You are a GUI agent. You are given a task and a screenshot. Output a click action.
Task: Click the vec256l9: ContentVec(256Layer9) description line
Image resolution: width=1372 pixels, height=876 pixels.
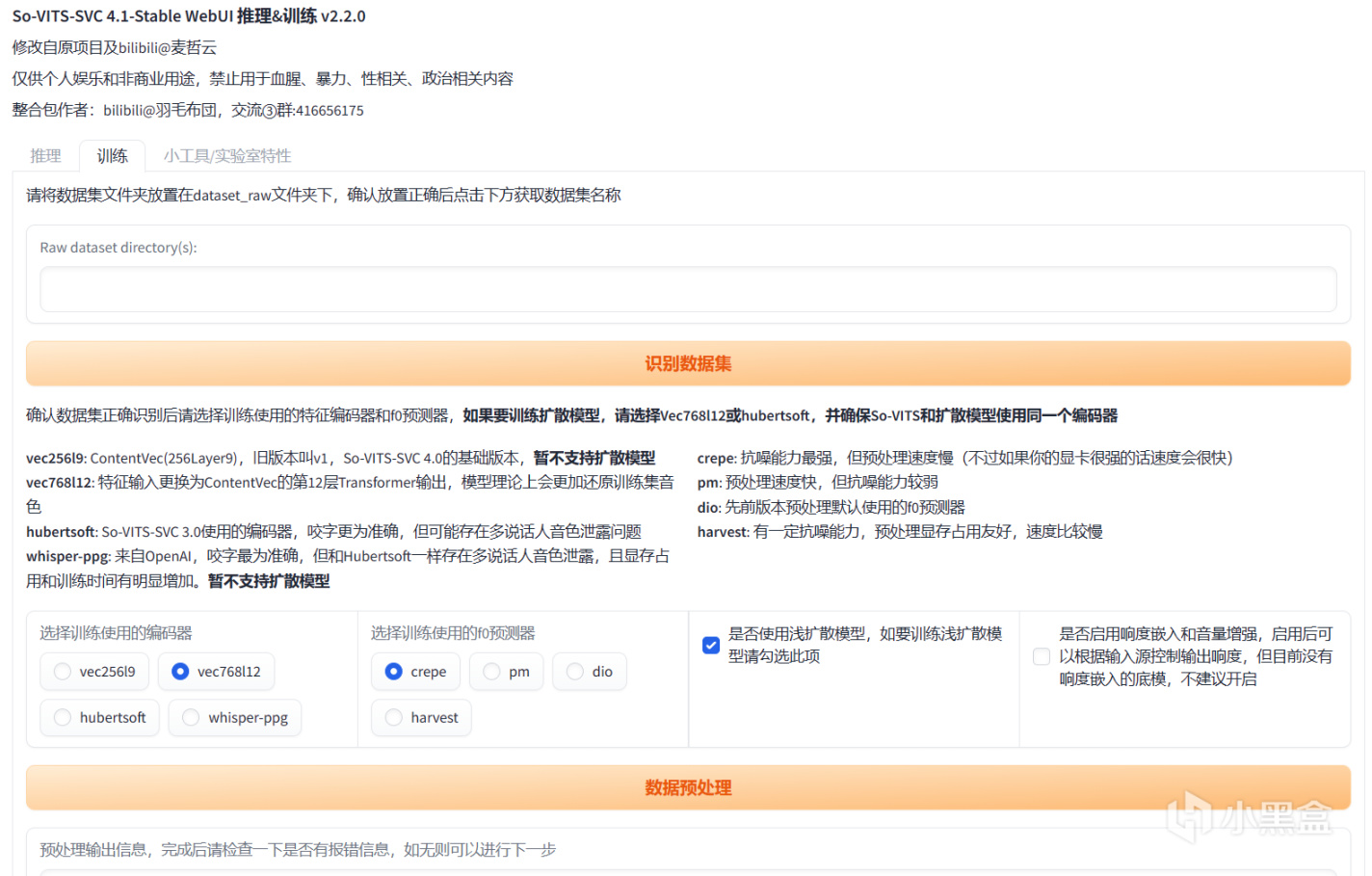click(x=341, y=458)
